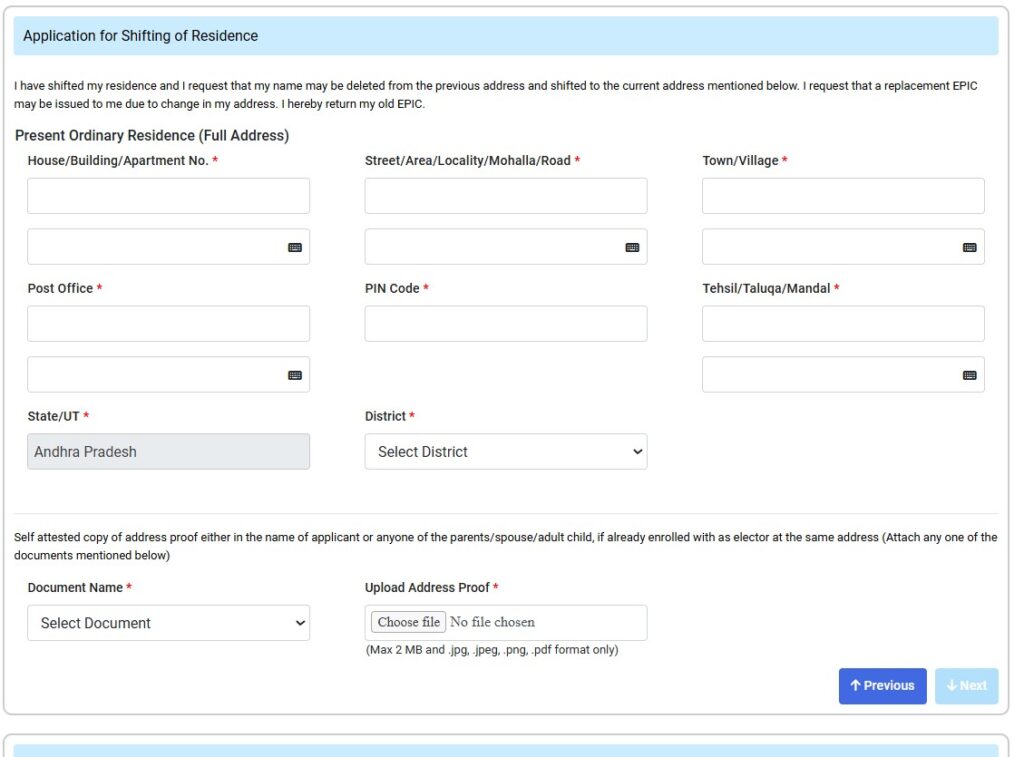Click the Post Office input field
The height and width of the screenshot is (757, 1024).
click(168, 323)
